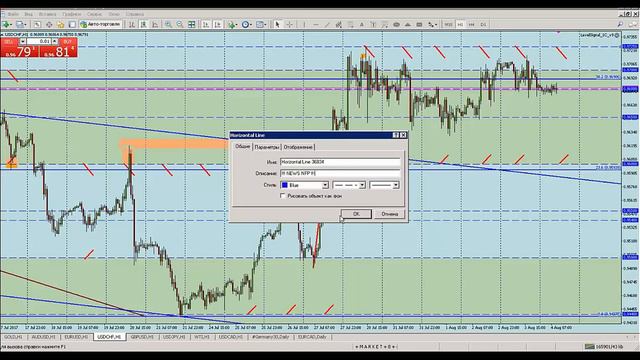Toggle Auto Scroll chart icon
The height and width of the screenshot is (360, 640).
coord(206,24)
